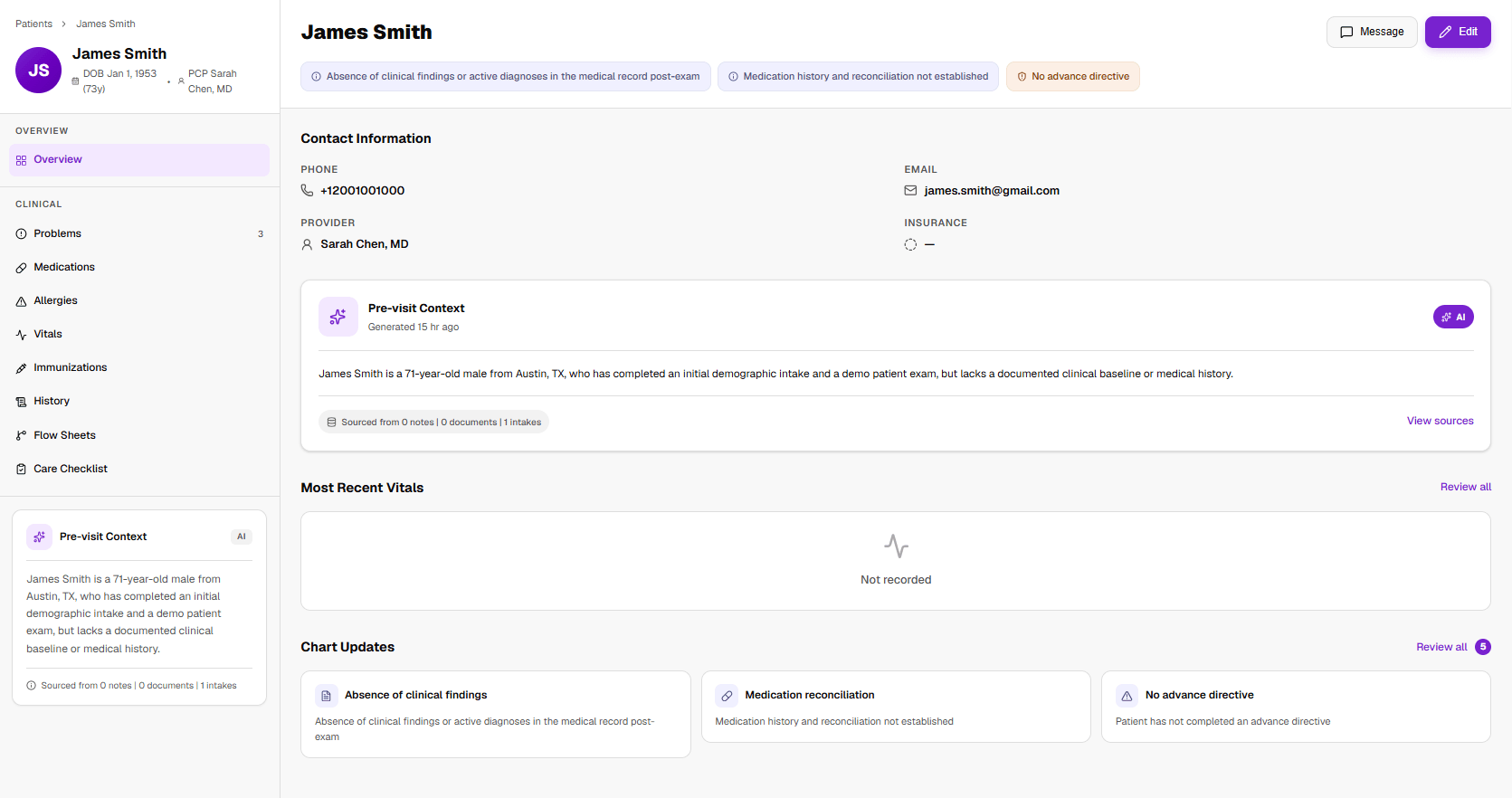This screenshot has width=1512, height=798.
Task: Click the pulse icon in Most Recent Vitals
Action: click(x=896, y=546)
